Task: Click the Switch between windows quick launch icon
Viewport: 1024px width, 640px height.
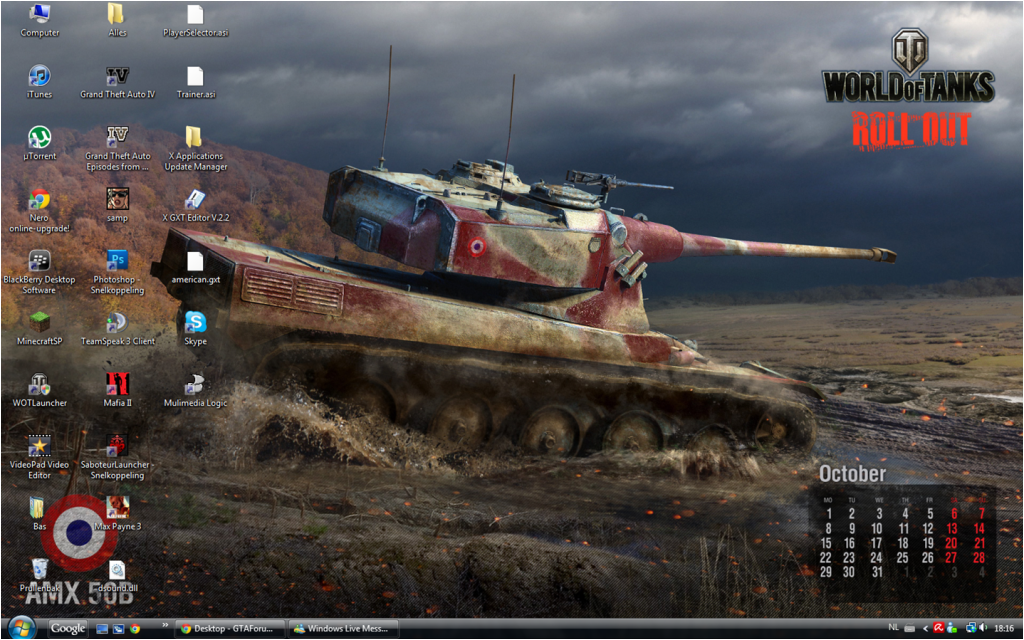Action: (x=118, y=629)
